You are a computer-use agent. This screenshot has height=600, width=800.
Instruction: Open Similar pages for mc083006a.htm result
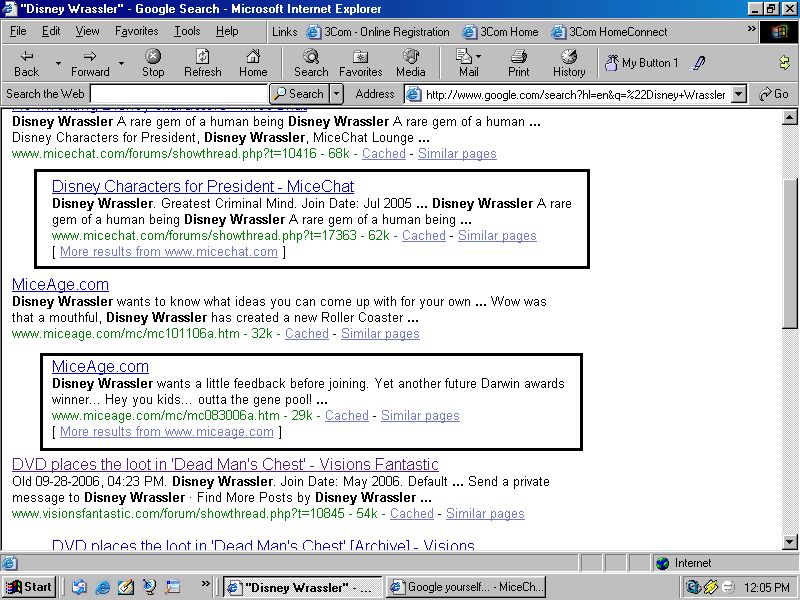420,416
